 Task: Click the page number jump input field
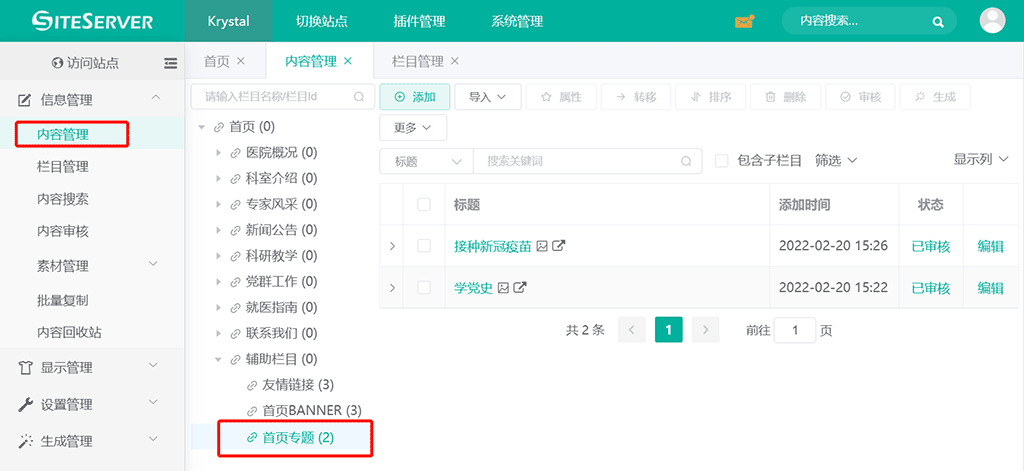[x=795, y=330]
